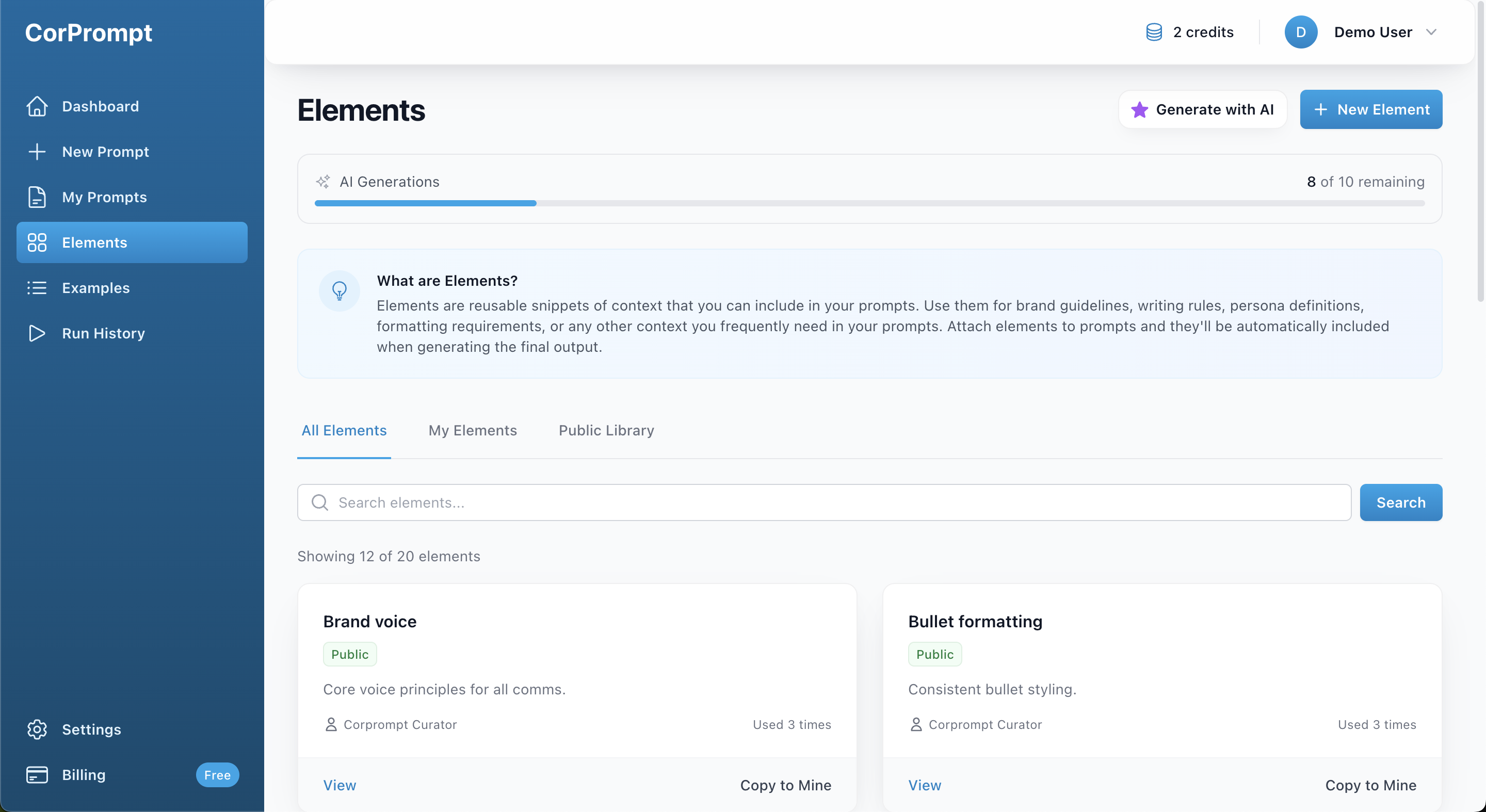Click the Dashboard home icon
1486x812 pixels.
tap(37, 106)
